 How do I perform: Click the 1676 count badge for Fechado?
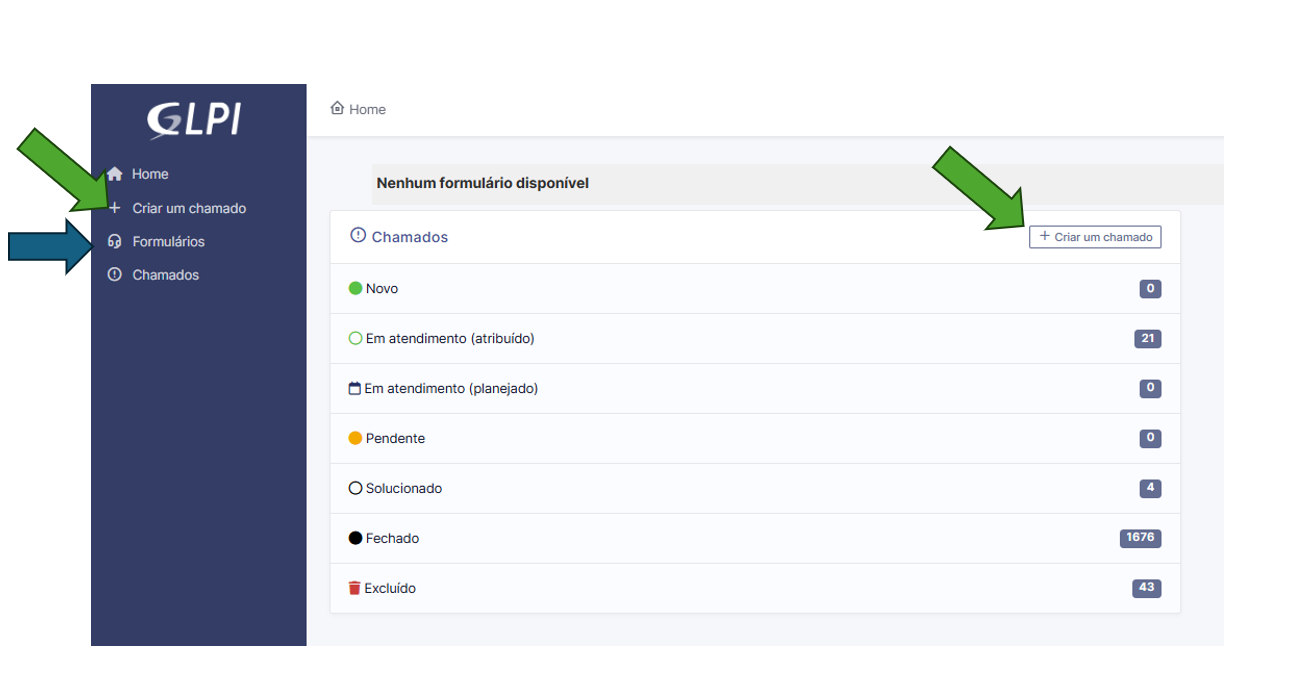[1140, 538]
